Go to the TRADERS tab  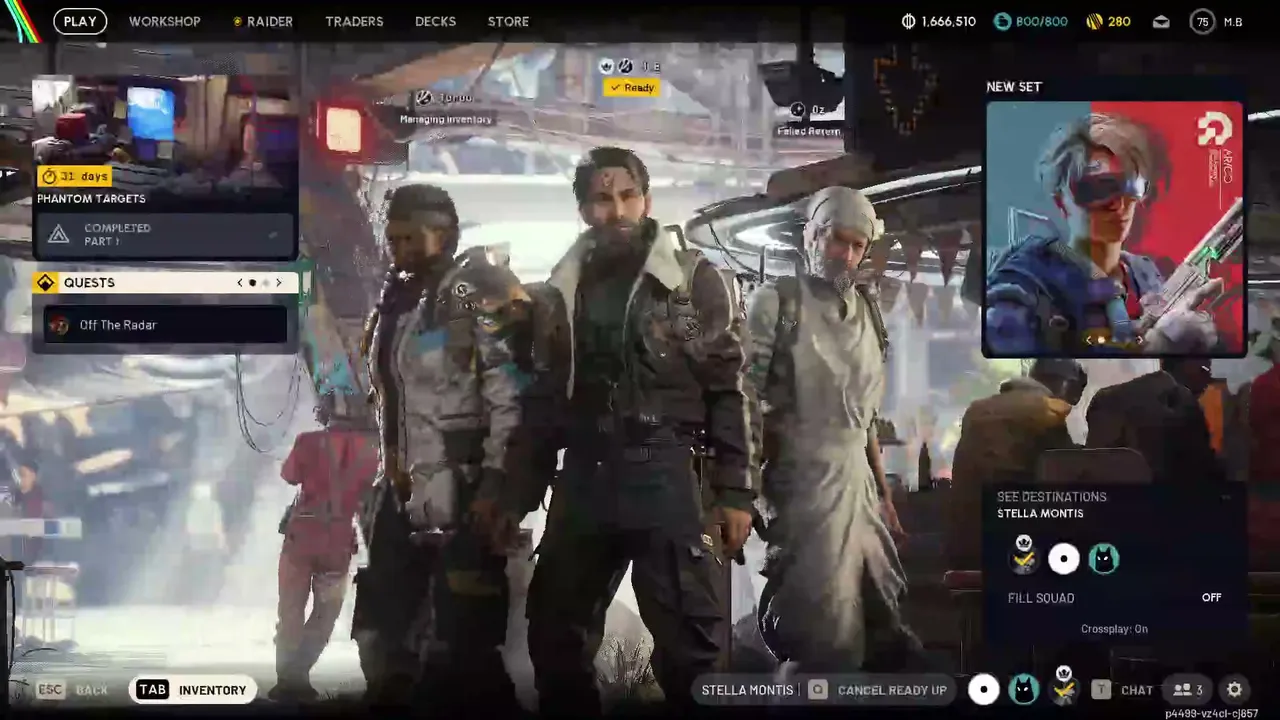[x=354, y=21]
